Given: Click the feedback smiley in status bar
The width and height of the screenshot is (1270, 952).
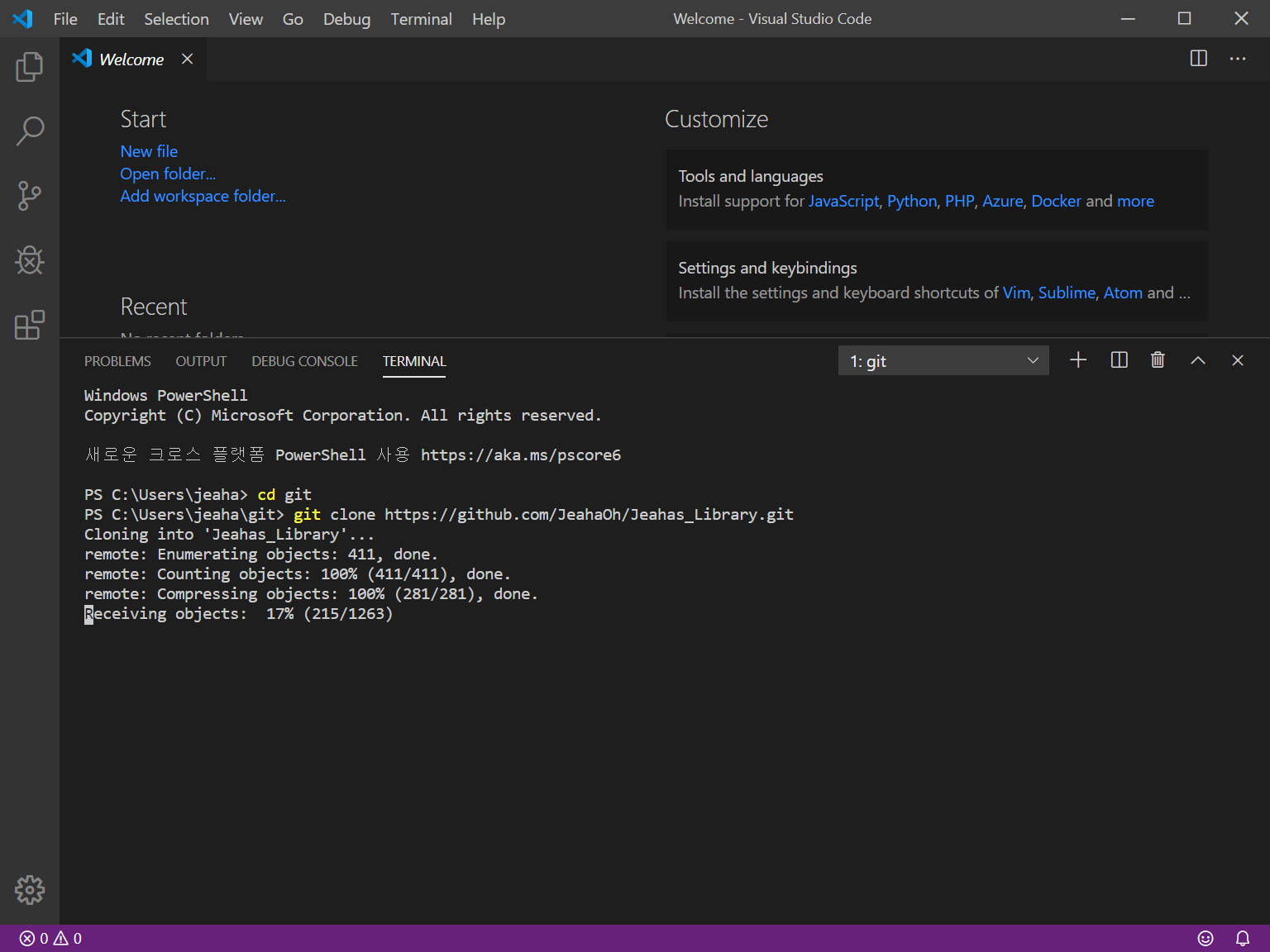Looking at the screenshot, I should (x=1206, y=939).
